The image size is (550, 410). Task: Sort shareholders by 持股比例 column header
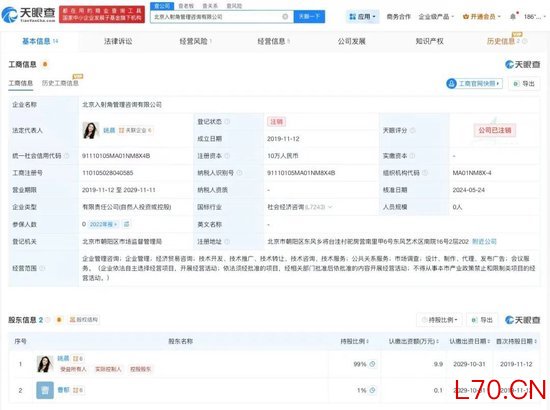click(354, 341)
